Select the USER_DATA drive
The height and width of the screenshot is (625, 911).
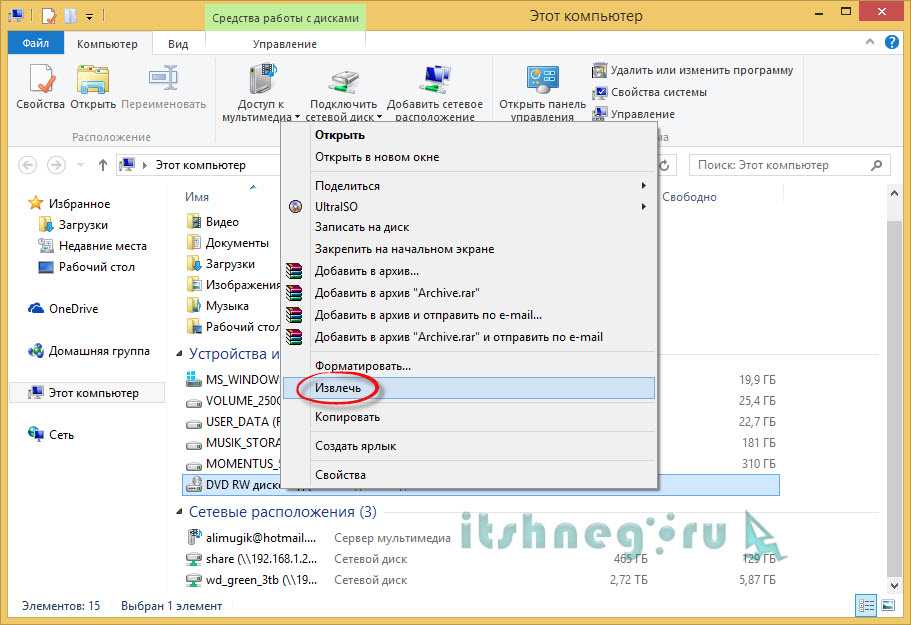coord(232,421)
